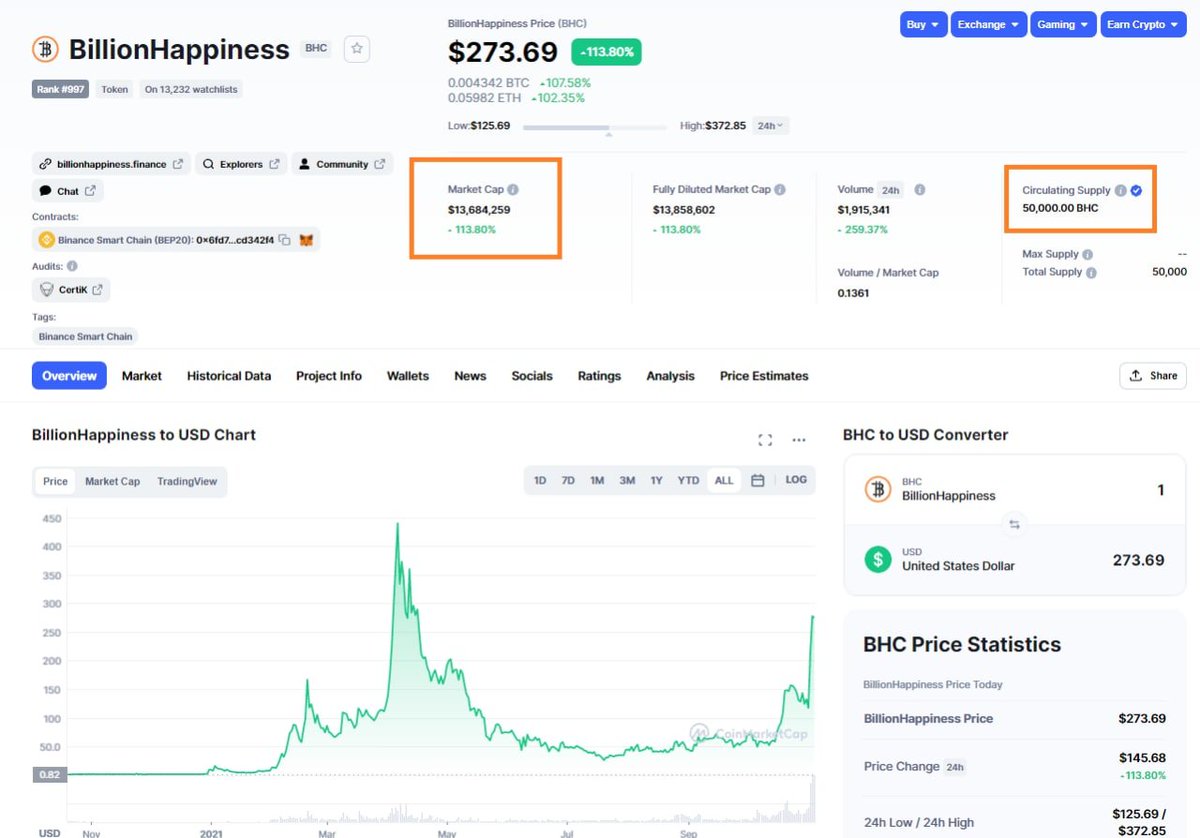
Task: Set chart range to 3M
Action: coord(627,480)
